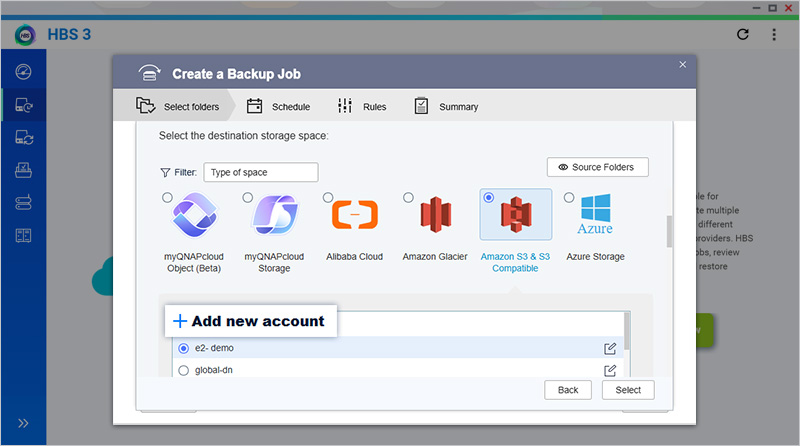Click the account list scrollbar
The image size is (800, 446).
point(627,332)
